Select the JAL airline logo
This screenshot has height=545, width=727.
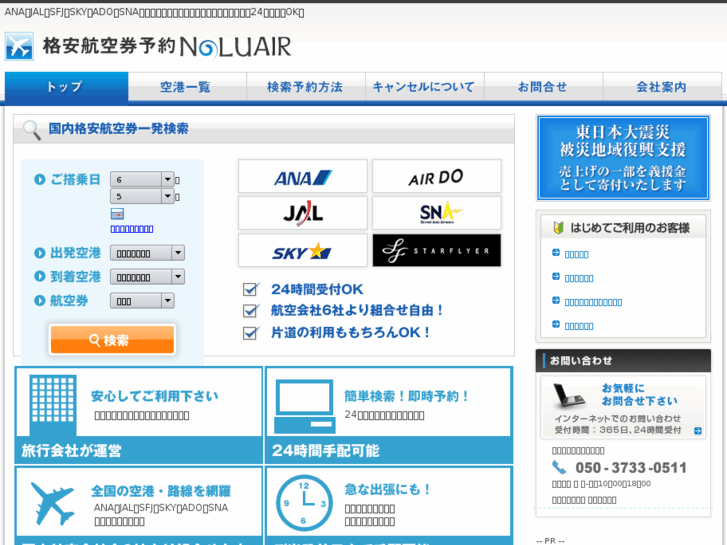tap(303, 213)
